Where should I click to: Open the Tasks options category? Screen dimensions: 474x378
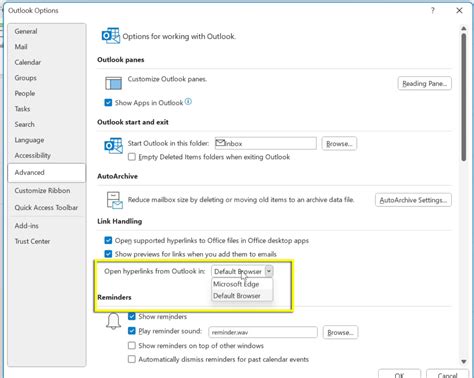coord(47,109)
